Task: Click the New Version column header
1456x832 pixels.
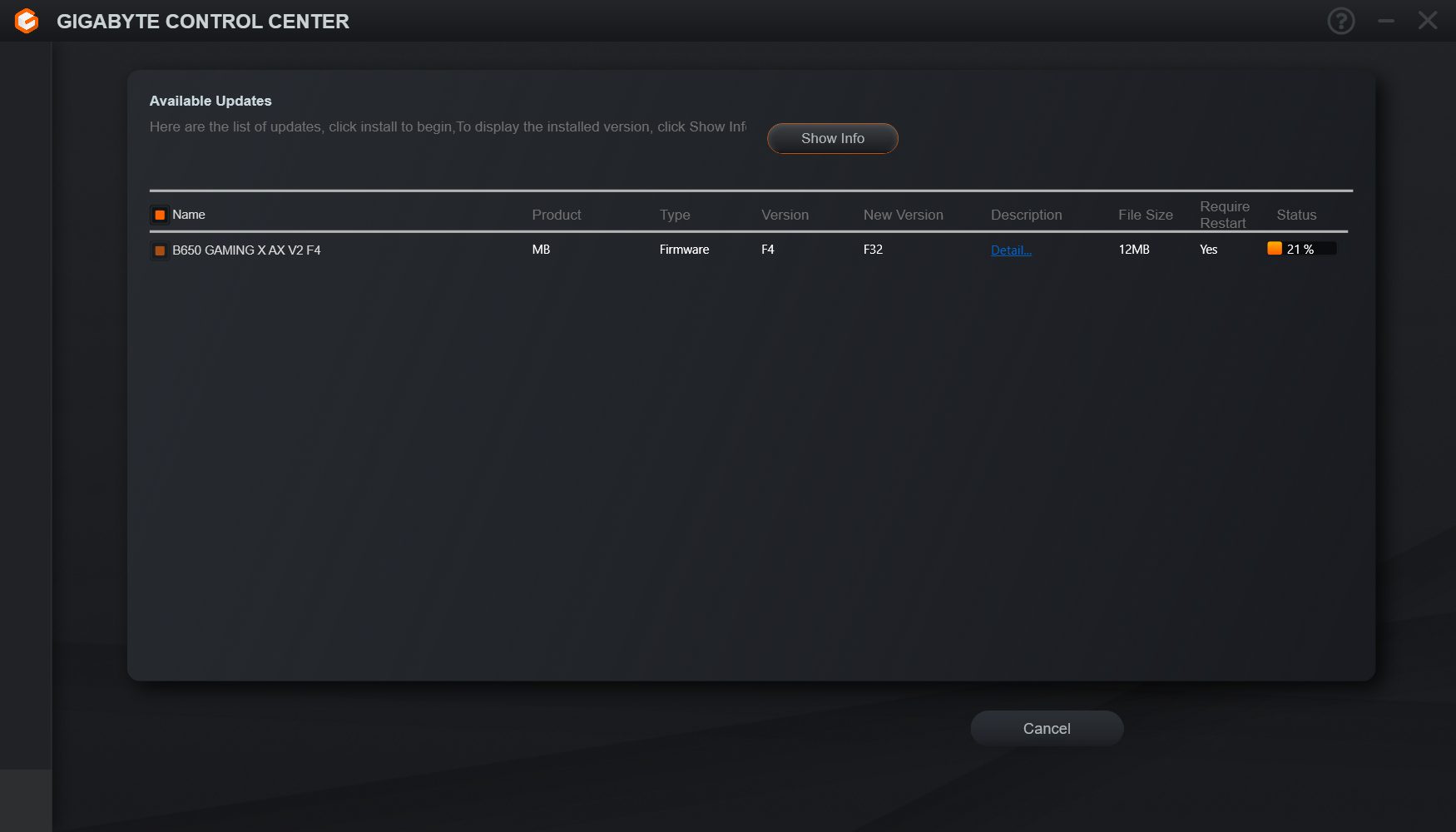Action: [x=903, y=215]
